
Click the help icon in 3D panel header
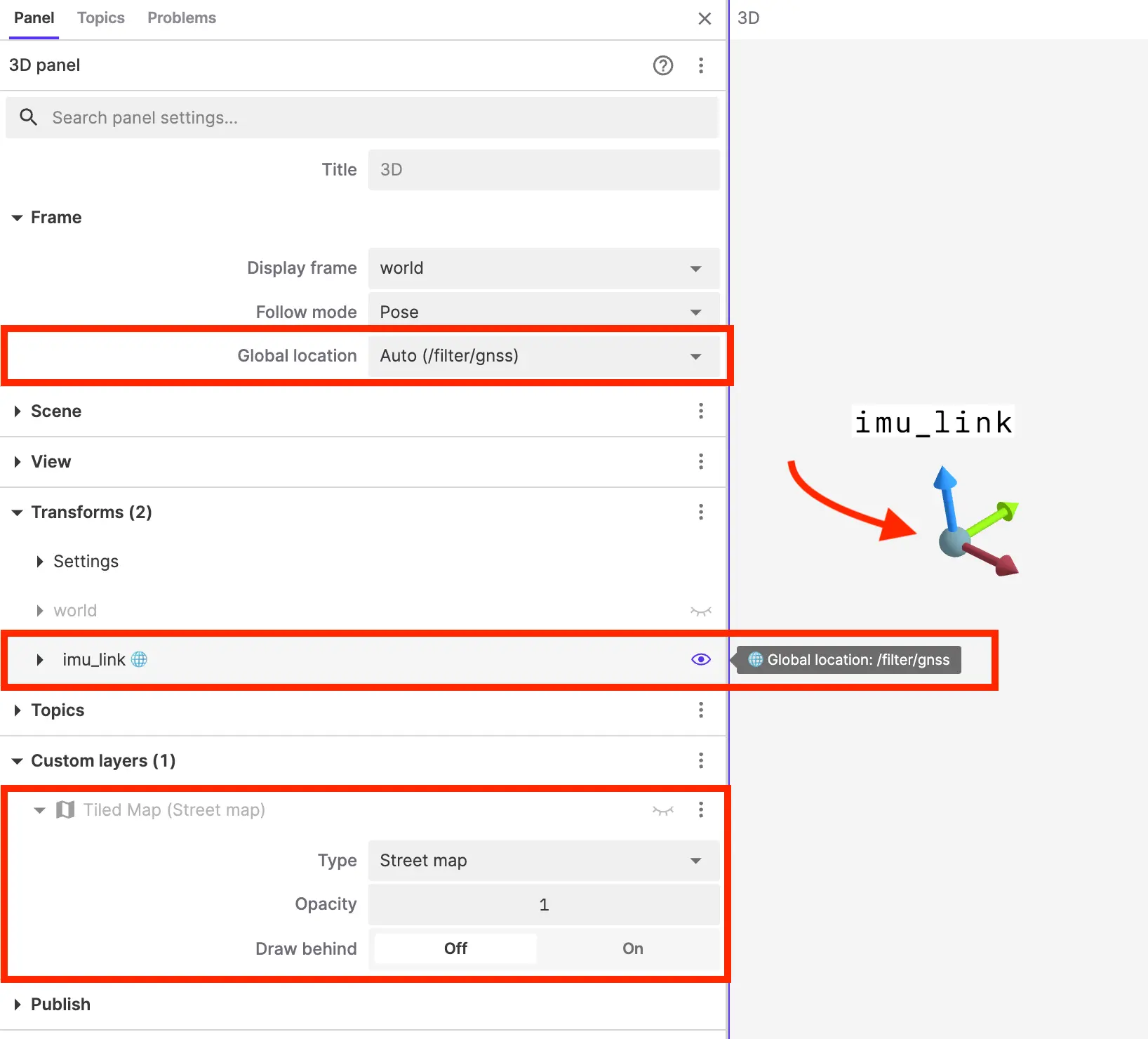(x=662, y=65)
